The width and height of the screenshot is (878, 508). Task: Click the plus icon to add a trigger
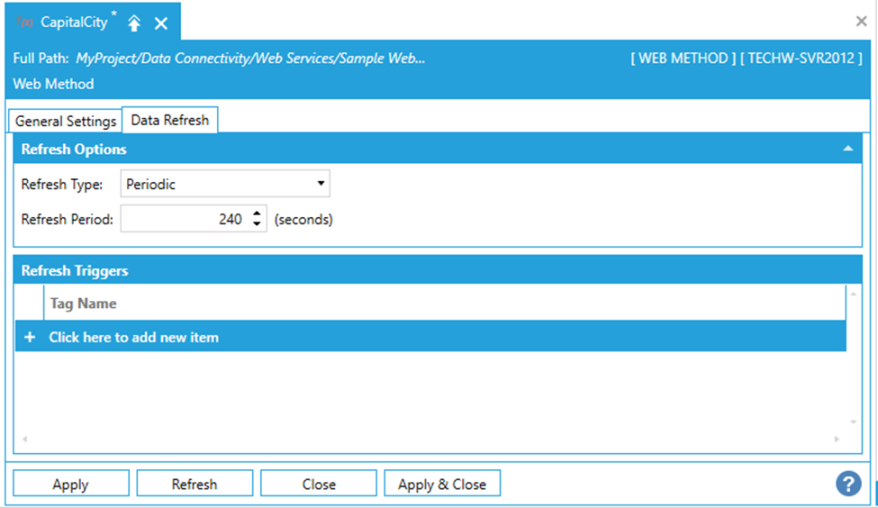[30, 337]
